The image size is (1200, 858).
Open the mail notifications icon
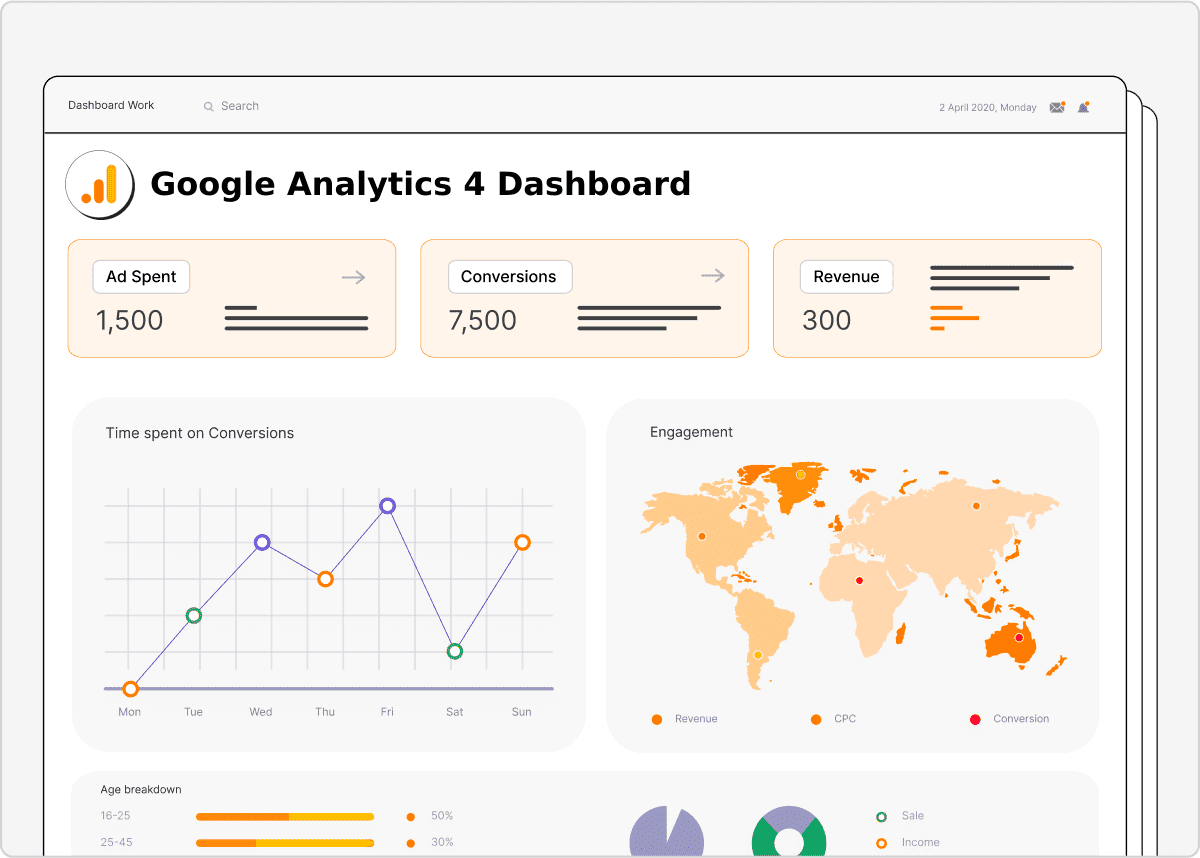[1057, 106]
